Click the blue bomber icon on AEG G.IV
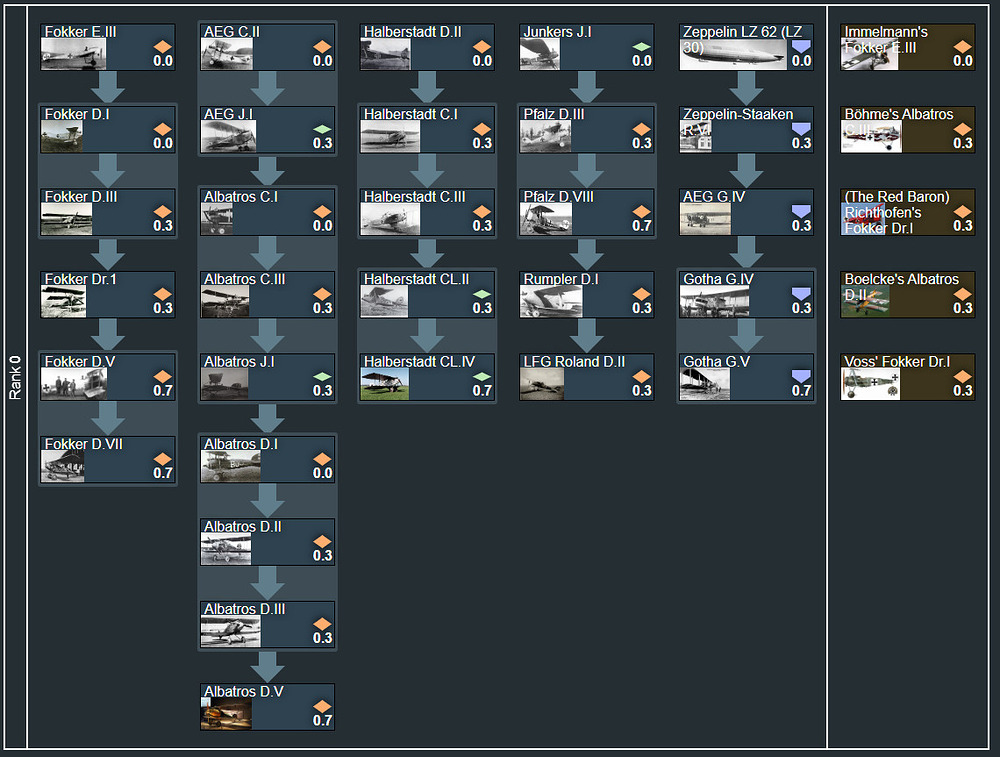1000x757 pixels. click(802, 211)
